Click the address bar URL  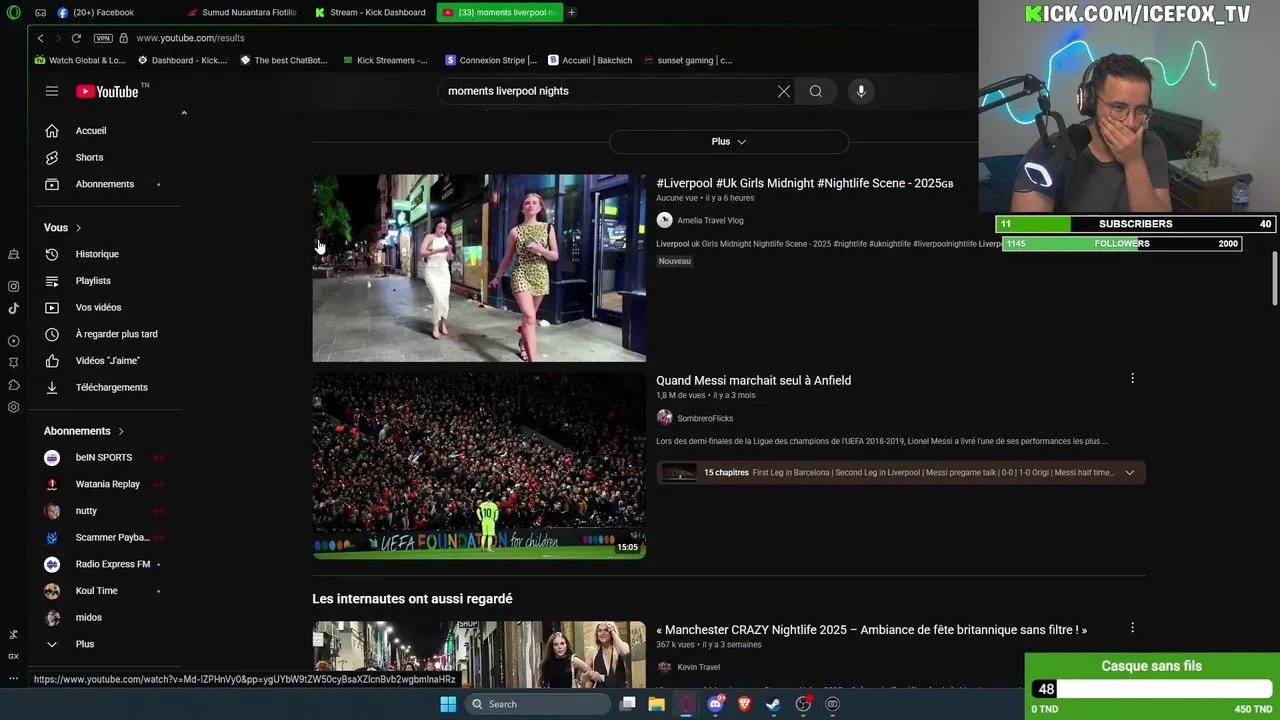[x=190, y=38]
